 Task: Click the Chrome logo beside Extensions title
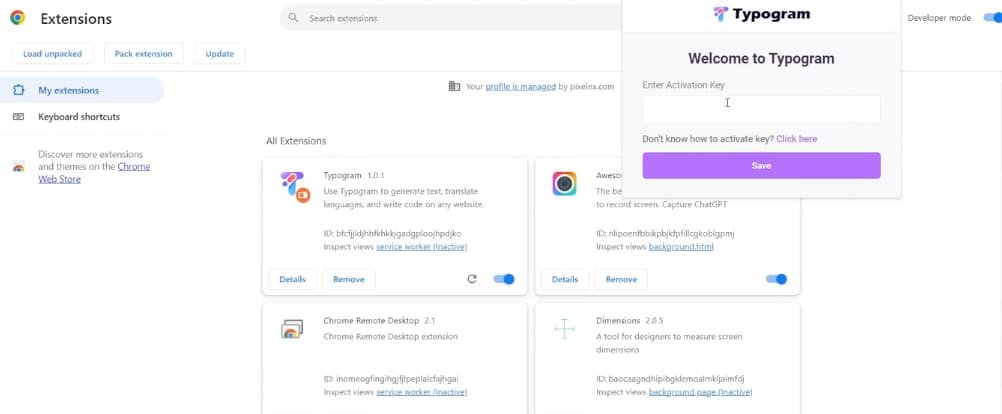(x=18, y=18)
